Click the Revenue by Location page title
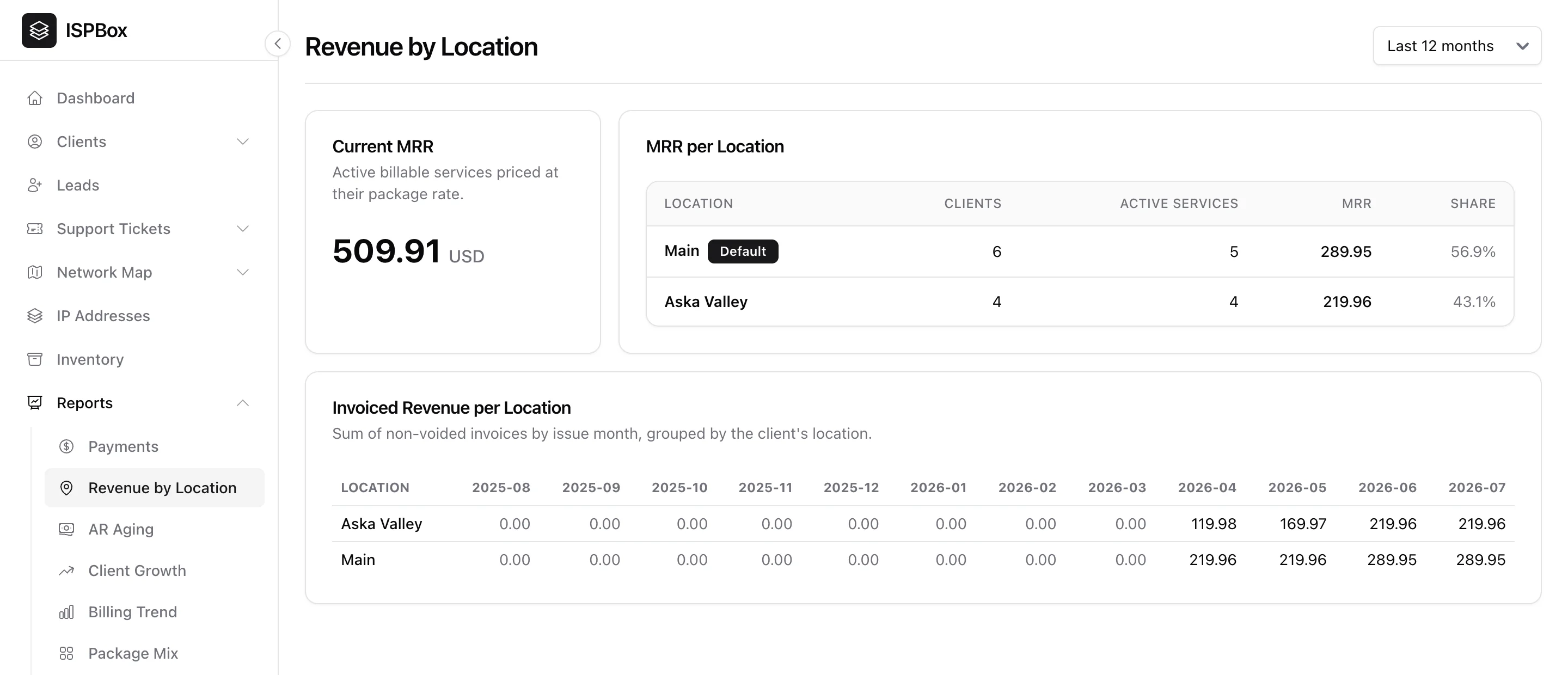This screenshot has width=1568, height=675. click(x=421, y=47)
